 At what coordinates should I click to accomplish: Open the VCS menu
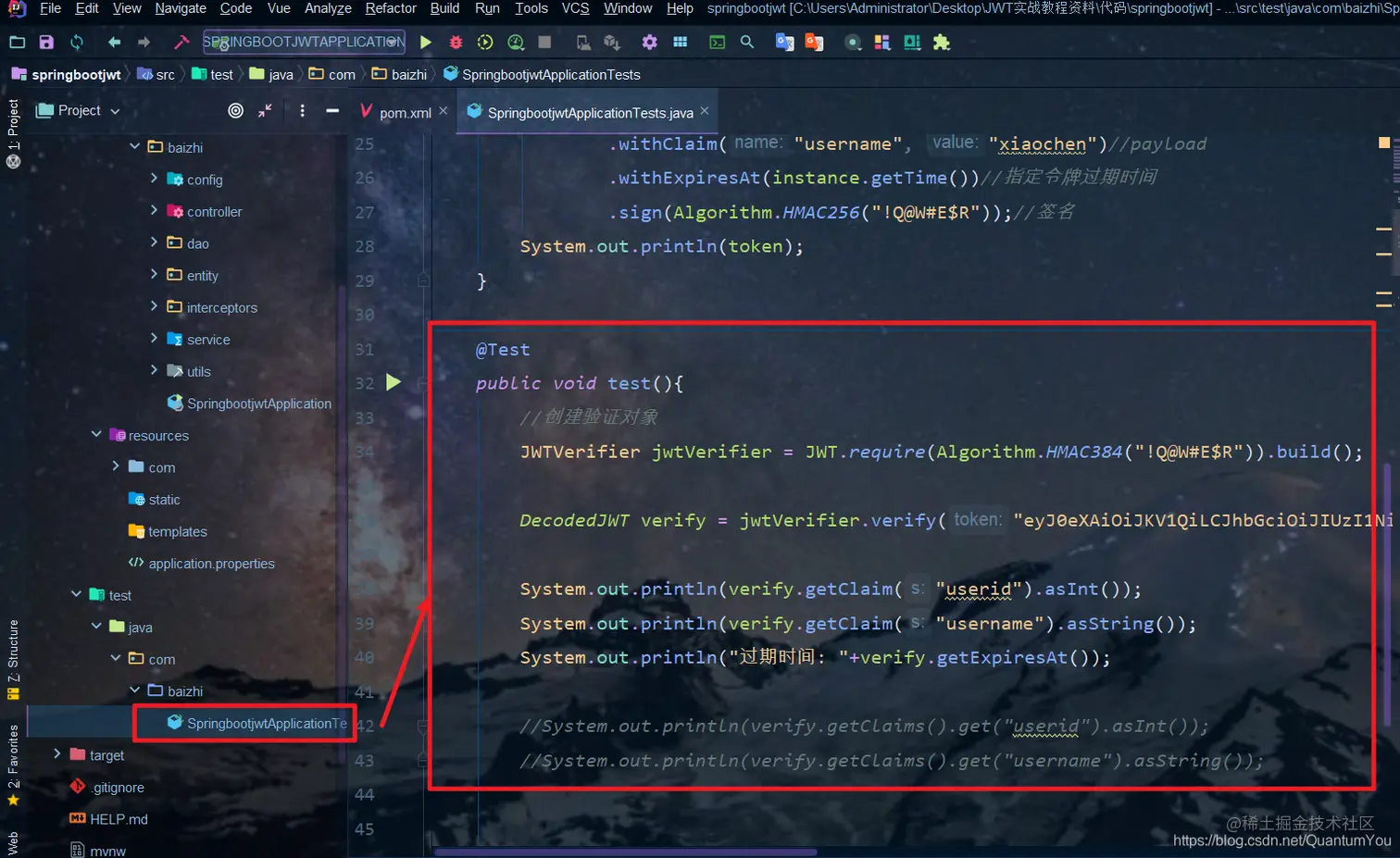(x=575, y=8)
